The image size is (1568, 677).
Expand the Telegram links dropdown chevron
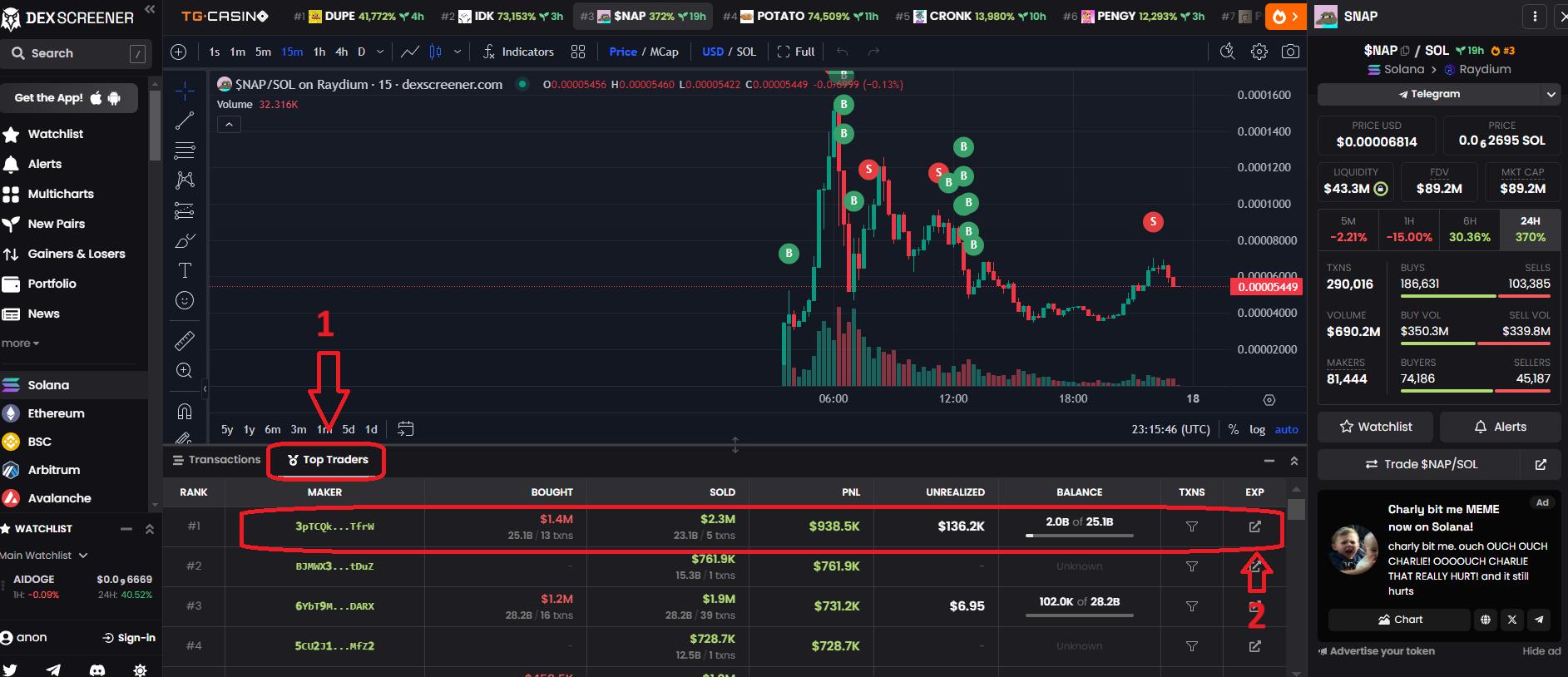(x=1551, y=95)
